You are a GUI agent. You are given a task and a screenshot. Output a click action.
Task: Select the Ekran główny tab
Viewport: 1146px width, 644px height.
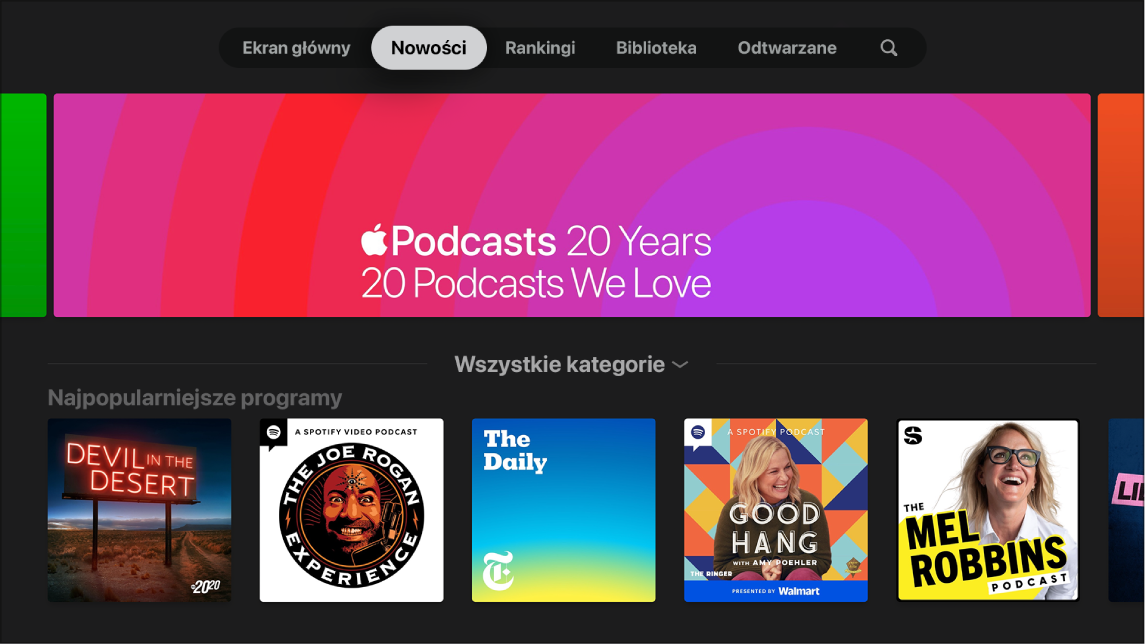[297, 47]
